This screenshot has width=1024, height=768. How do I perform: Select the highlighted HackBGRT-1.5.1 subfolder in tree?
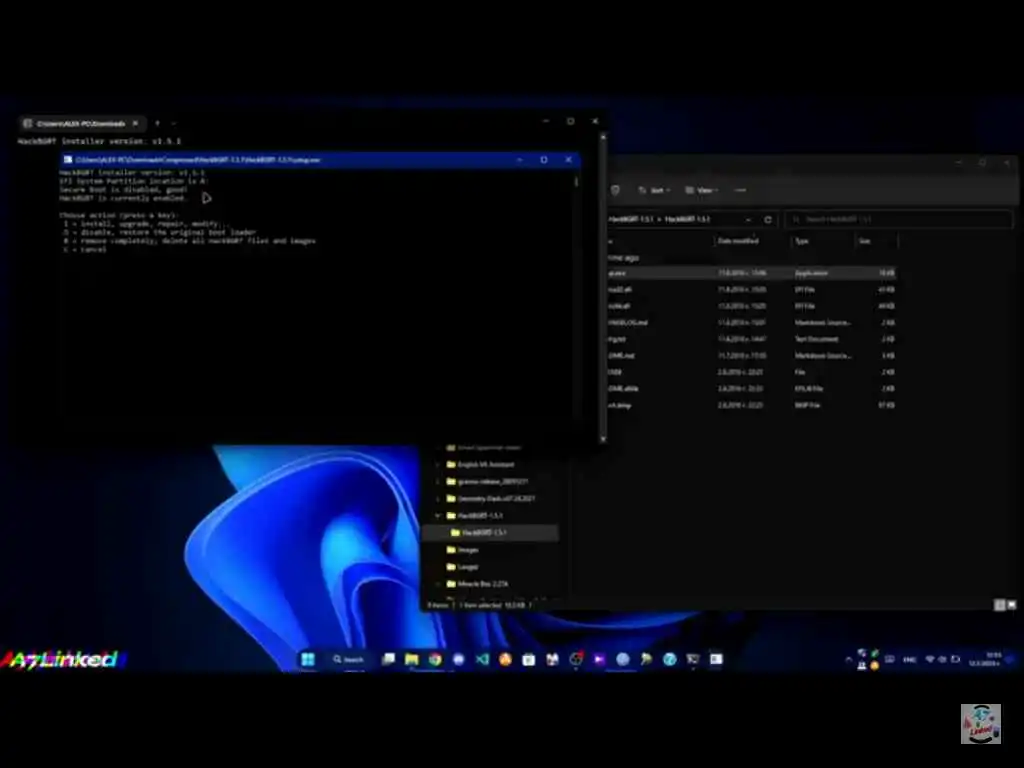[x=490, y=533]
